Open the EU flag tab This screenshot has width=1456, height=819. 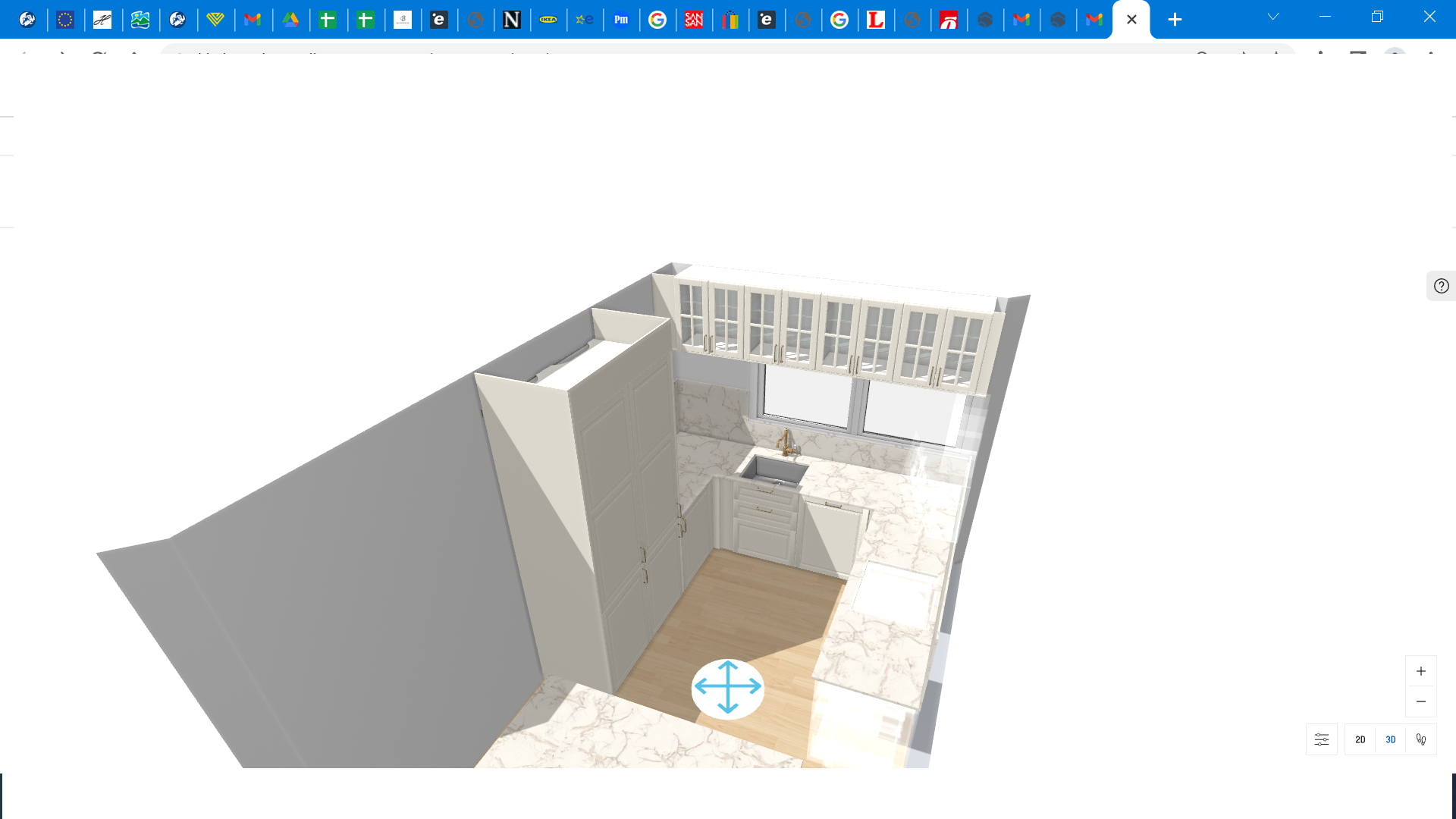pos(65,20)
